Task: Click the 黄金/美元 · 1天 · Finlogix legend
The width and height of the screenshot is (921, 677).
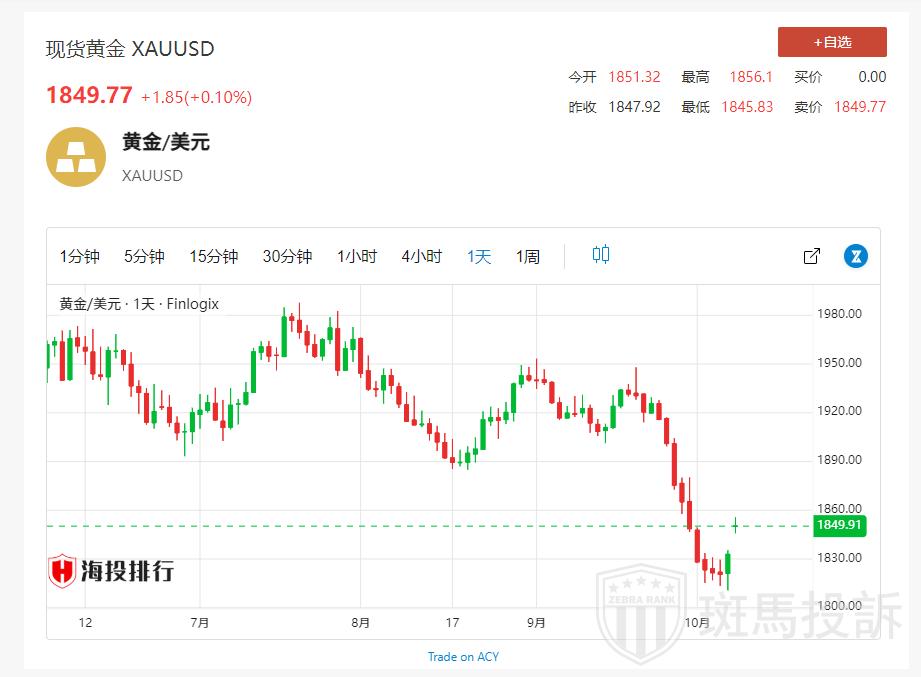Action: (139, 303)
